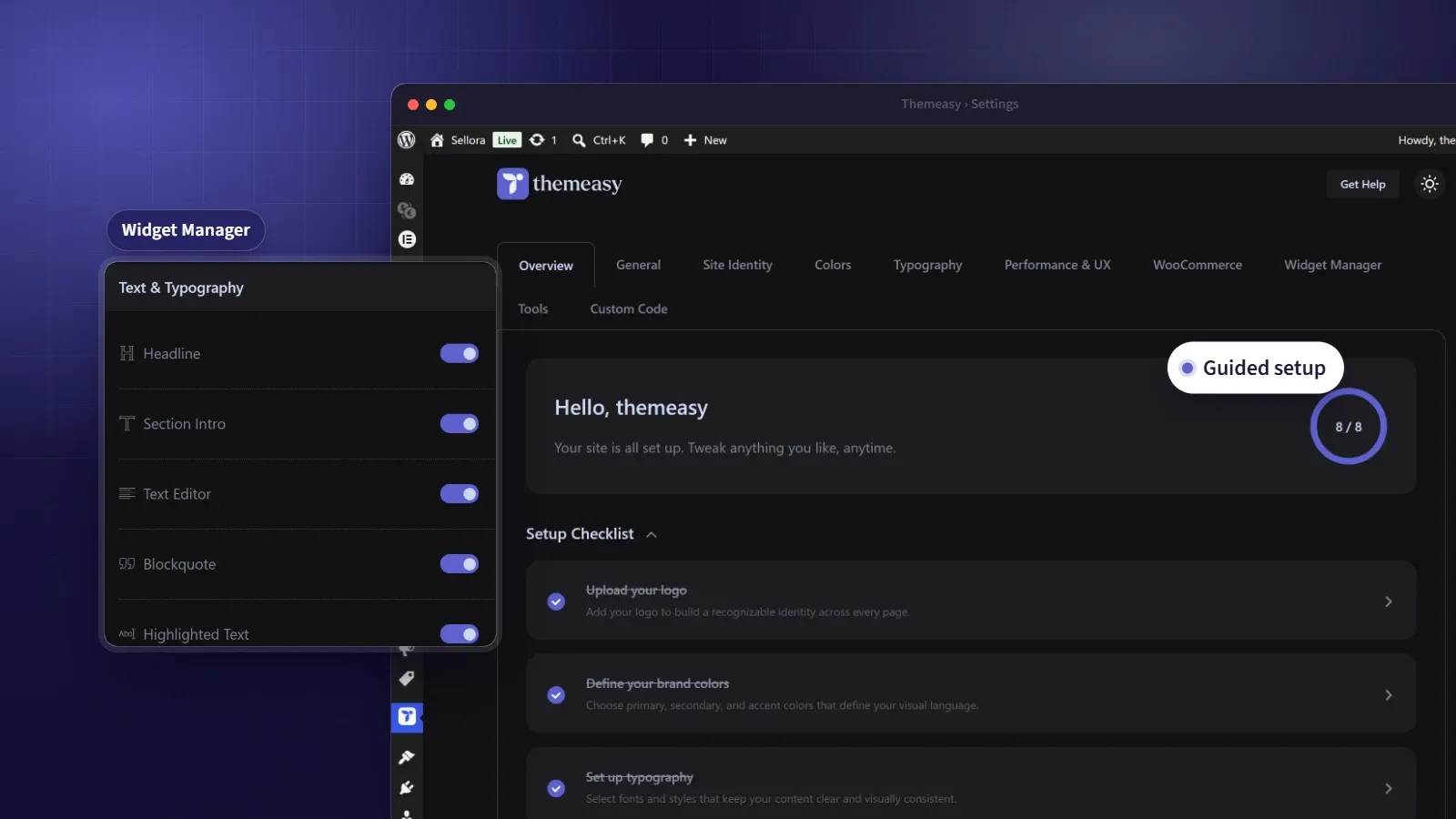Open Define your brand colors chevron
This screenshot has width=1456, height=819.
coord(1389,695)
